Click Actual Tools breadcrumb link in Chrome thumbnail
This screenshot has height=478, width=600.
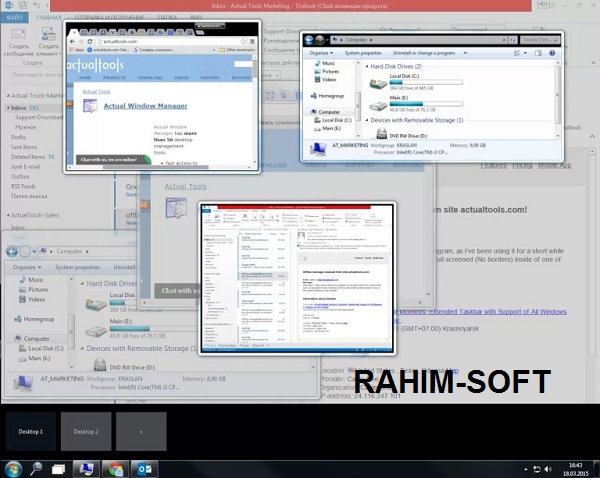(96, 92)
